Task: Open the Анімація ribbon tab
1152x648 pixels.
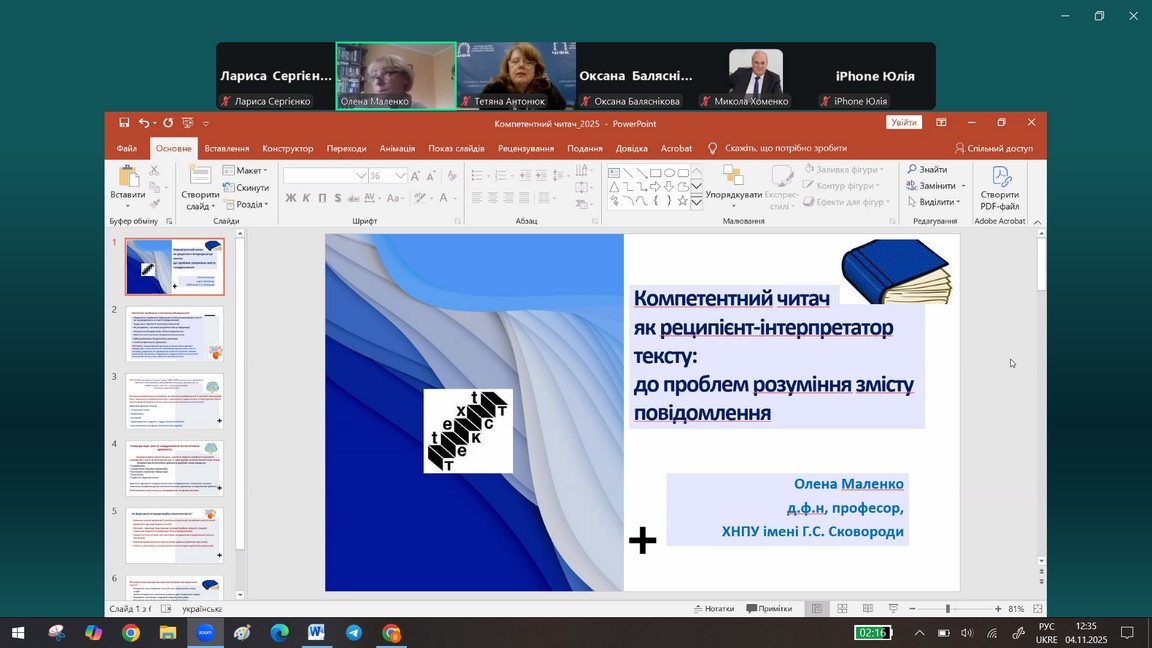Action: (397, 149)
